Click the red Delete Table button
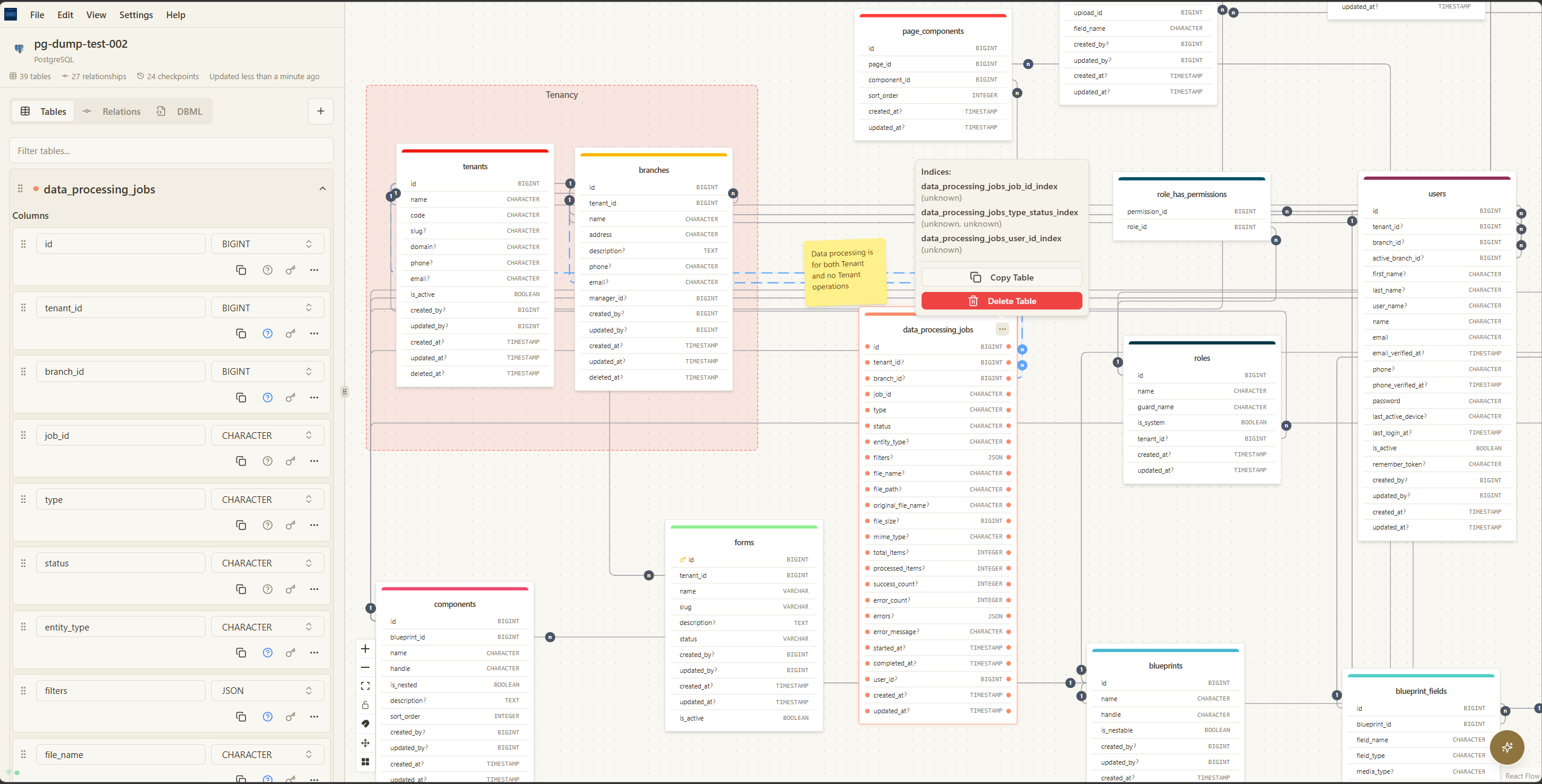The width and height of the screenshot is (1542, 784). (1001, 301)
